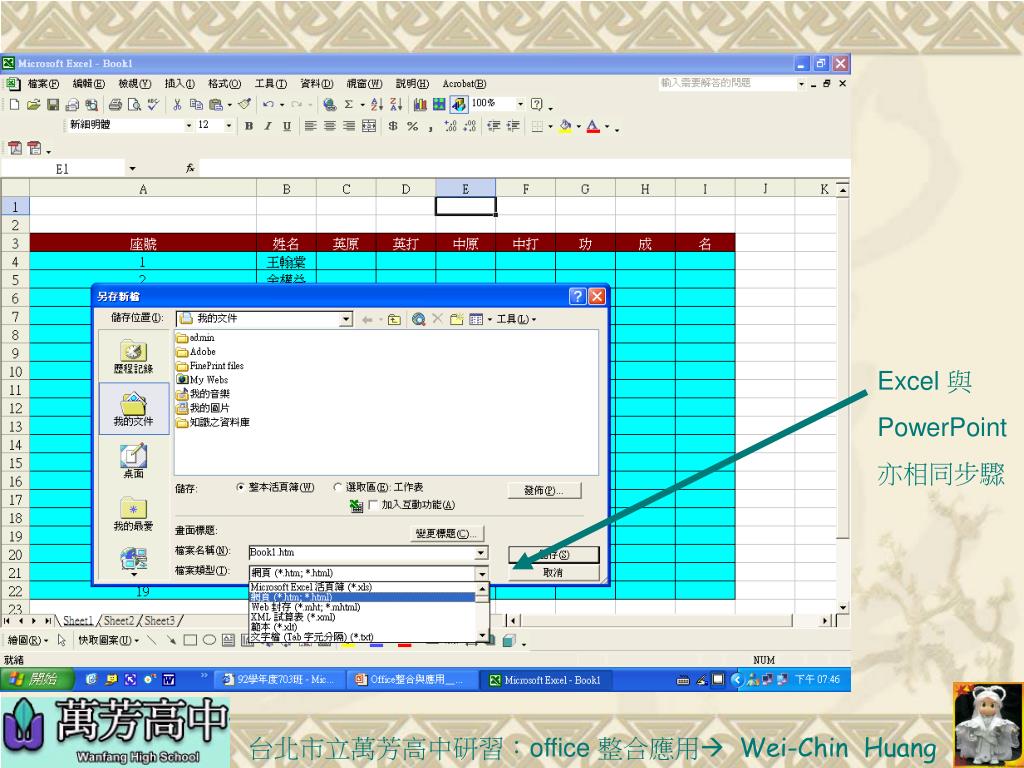Screen dimensions: 1024x768
Task: Click the Sort Ascending toolbar icon
Action: [374, 104]
